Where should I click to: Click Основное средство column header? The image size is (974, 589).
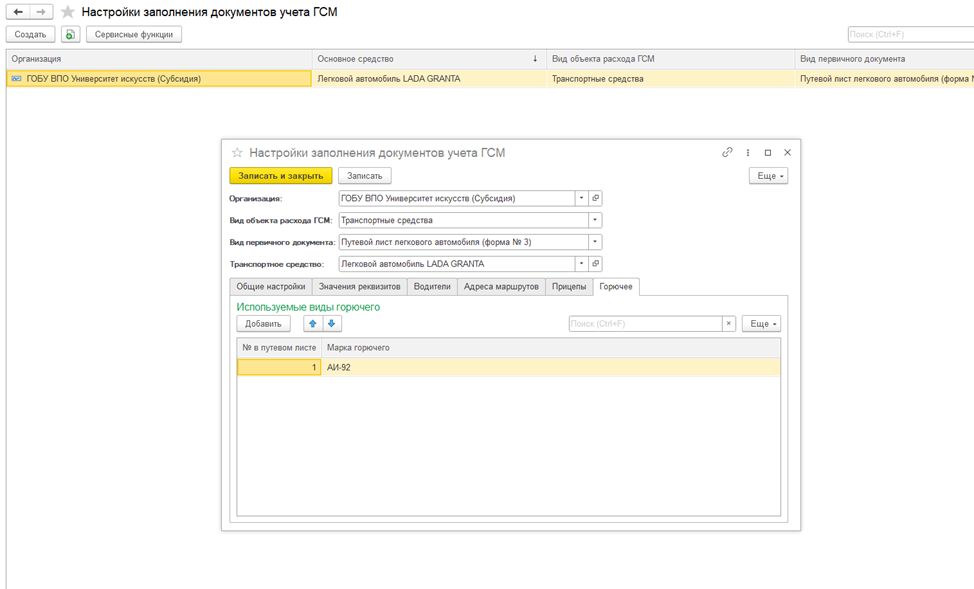click(x=429, y=59)
